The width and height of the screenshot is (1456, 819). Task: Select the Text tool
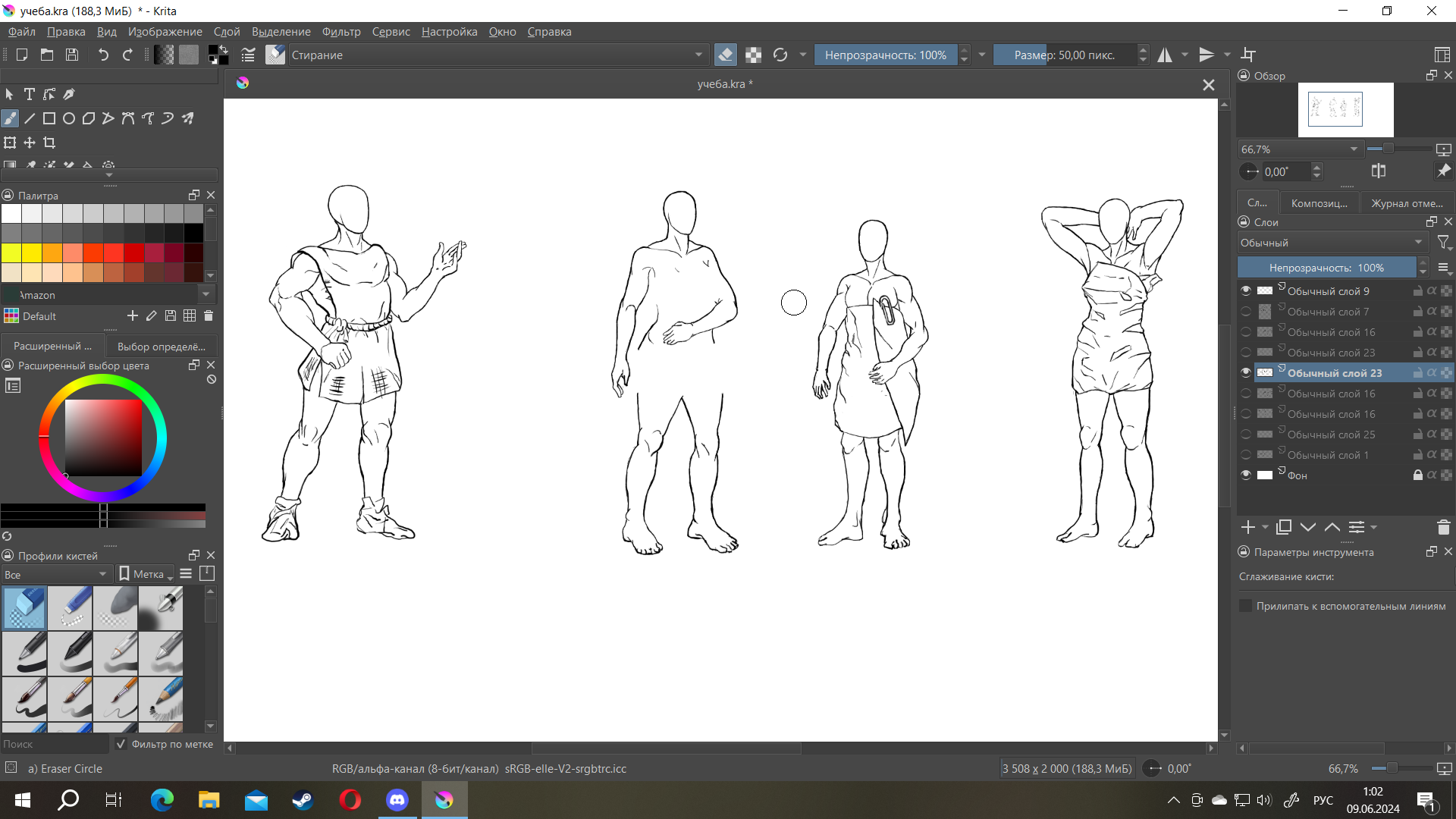30,94
